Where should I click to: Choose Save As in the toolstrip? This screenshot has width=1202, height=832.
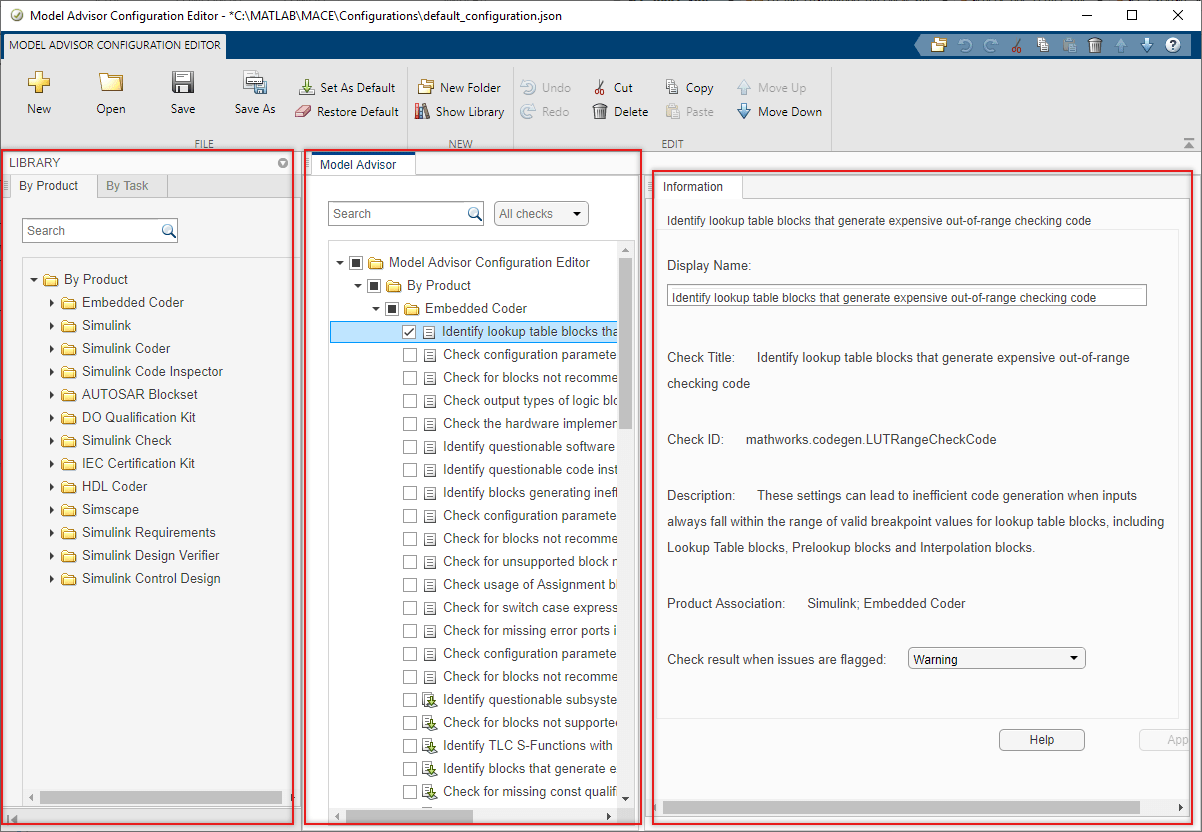coord(255,93)
